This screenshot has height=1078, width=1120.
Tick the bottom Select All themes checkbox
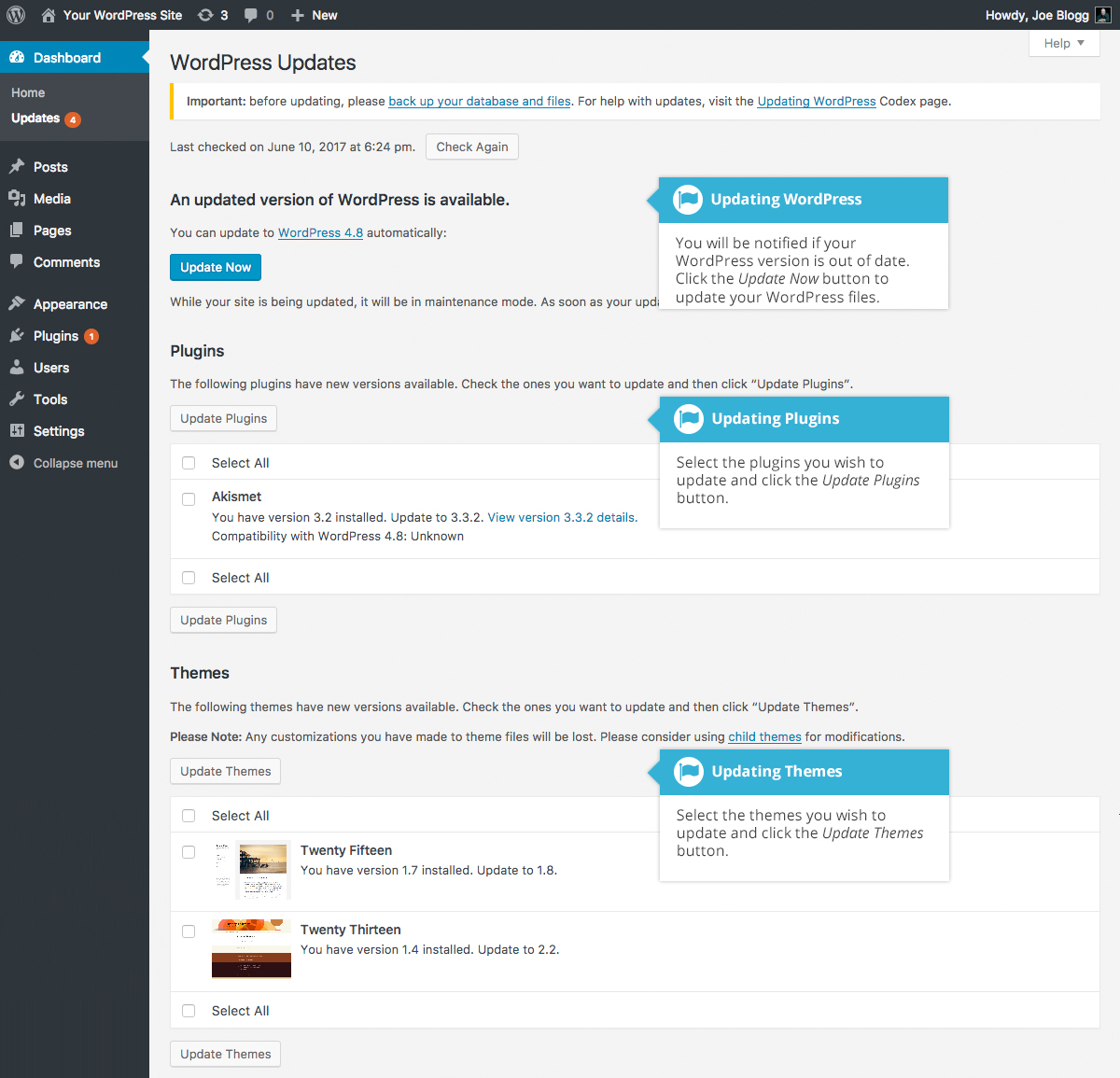(x=189, y=1011)
